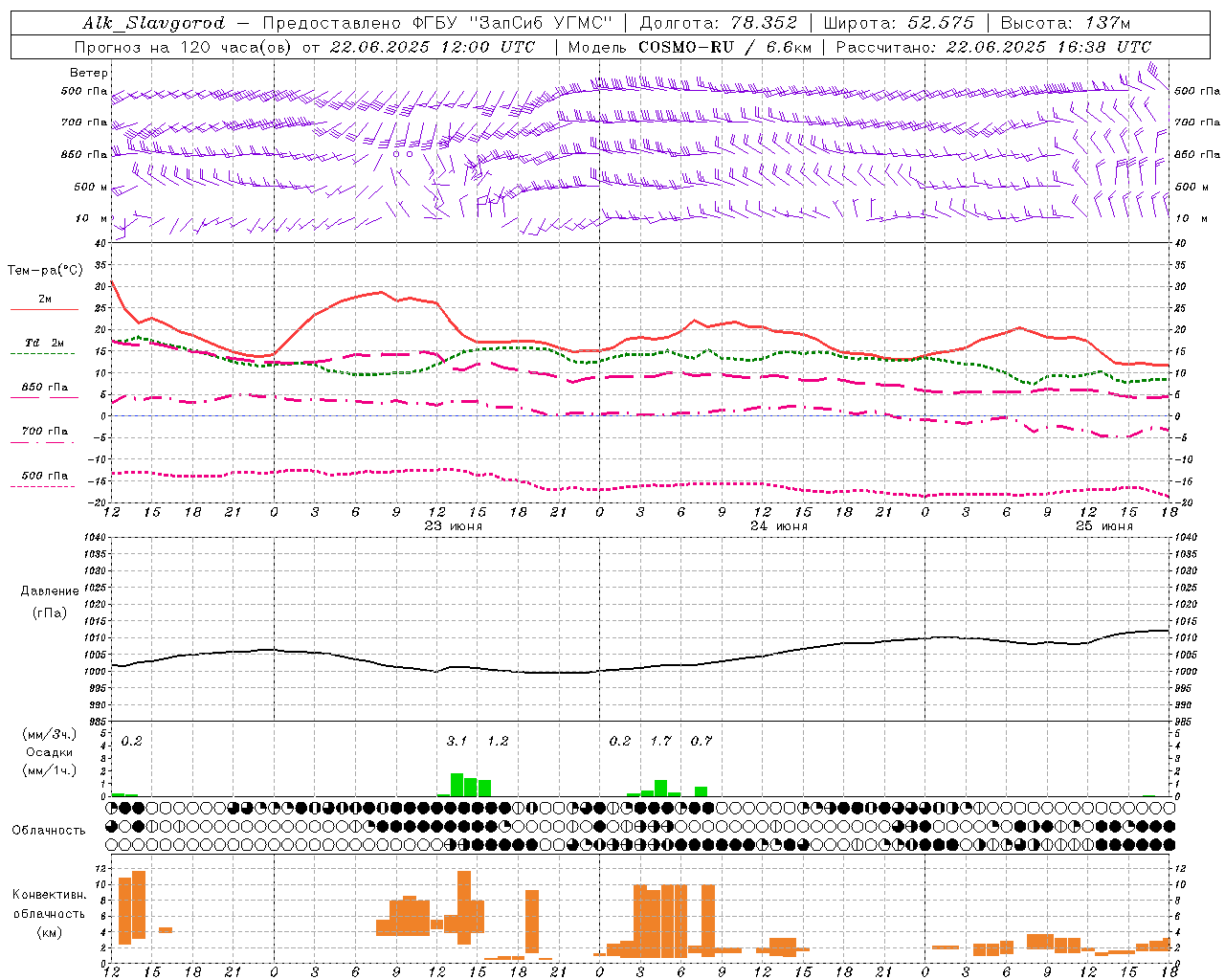Viewport: 1225px width, 980px height.
Task: Click the Ветер wind panel label
Action: [x=88, y=73]
